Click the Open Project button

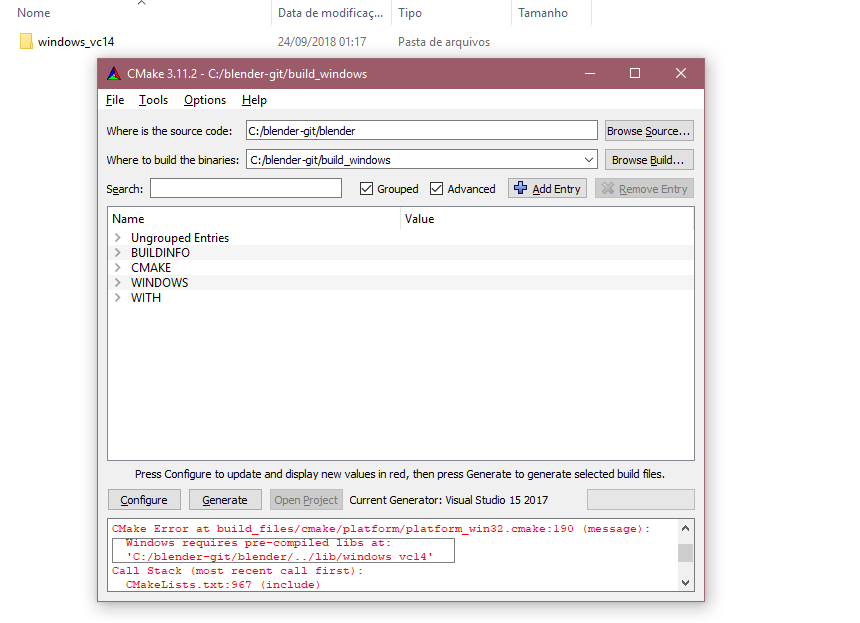(306, 500)
